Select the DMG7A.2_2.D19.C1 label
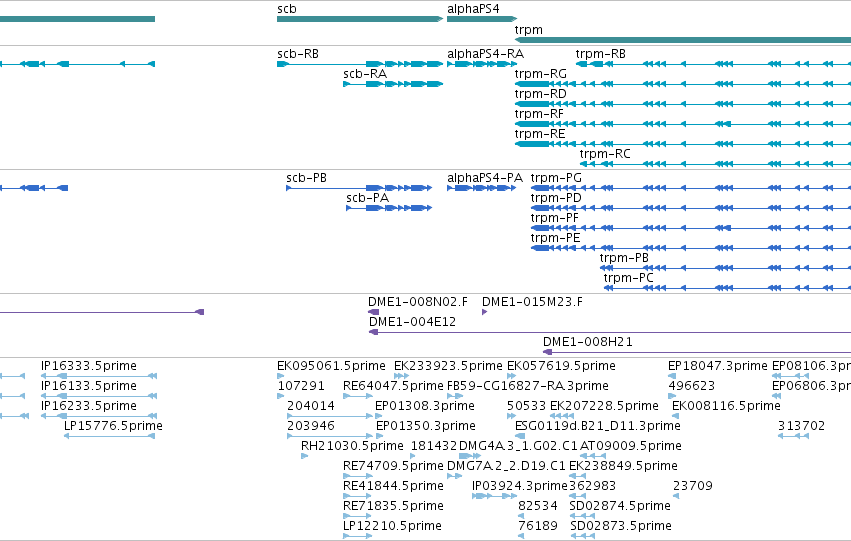This screenshot has width=851, height=541. (x=506, y=467)
